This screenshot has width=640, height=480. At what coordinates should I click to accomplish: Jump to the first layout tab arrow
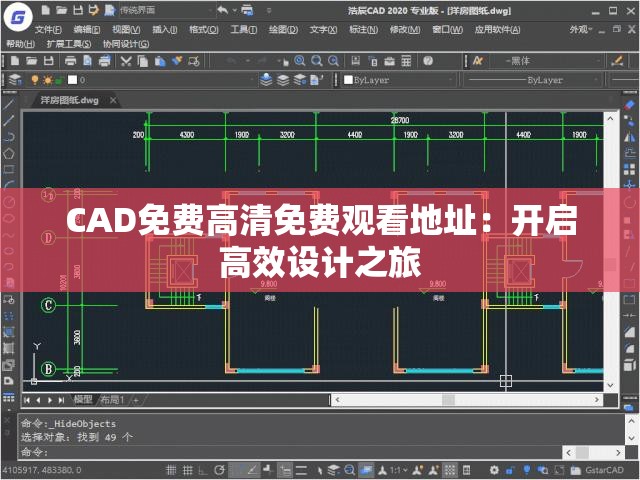point(27,400)
